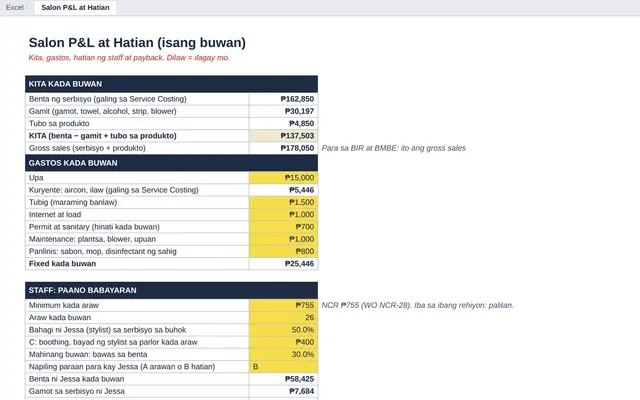Click the Tubo sa produkto label
This screenshot has height=400, width=640.
(x=137, y=123)
